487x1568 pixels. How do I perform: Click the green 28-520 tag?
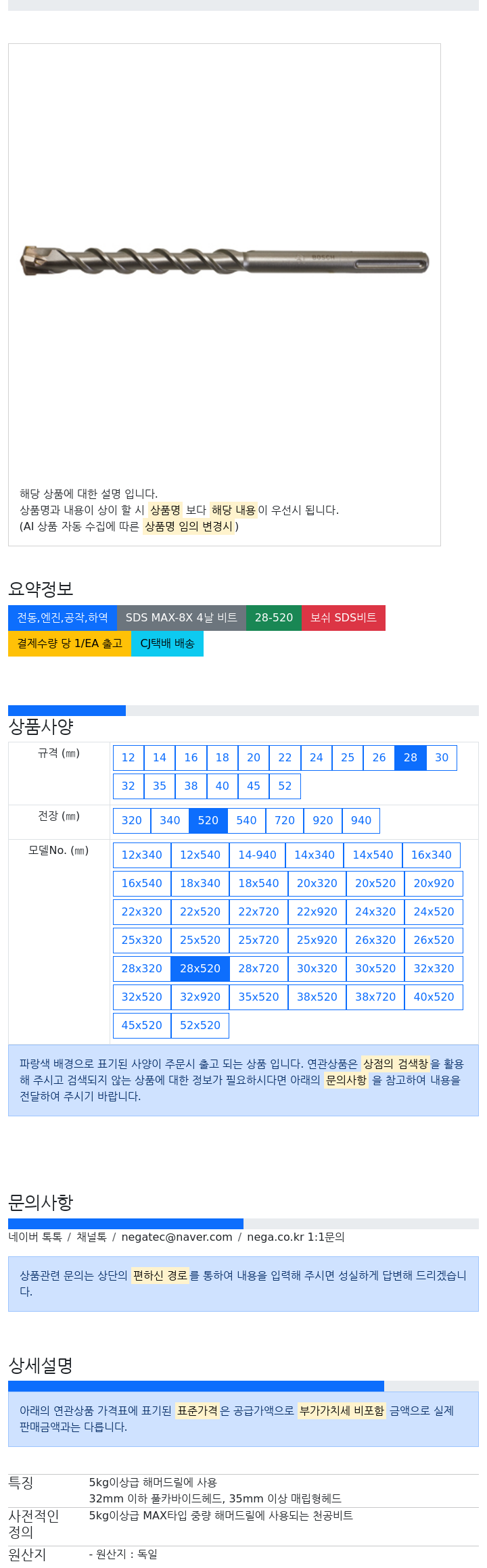(273, 617)
